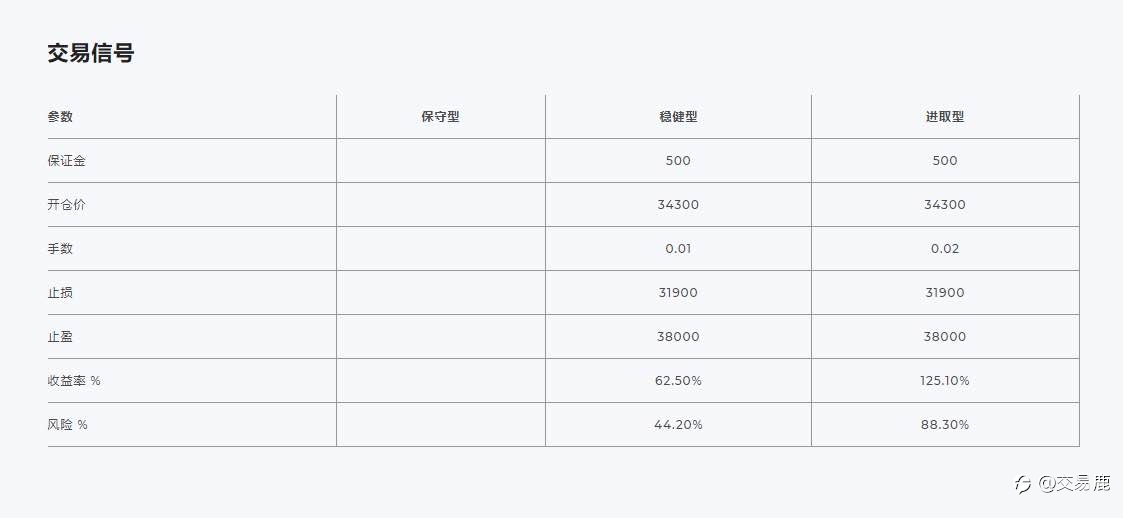Click the 保证金 row label

point(67,160)
